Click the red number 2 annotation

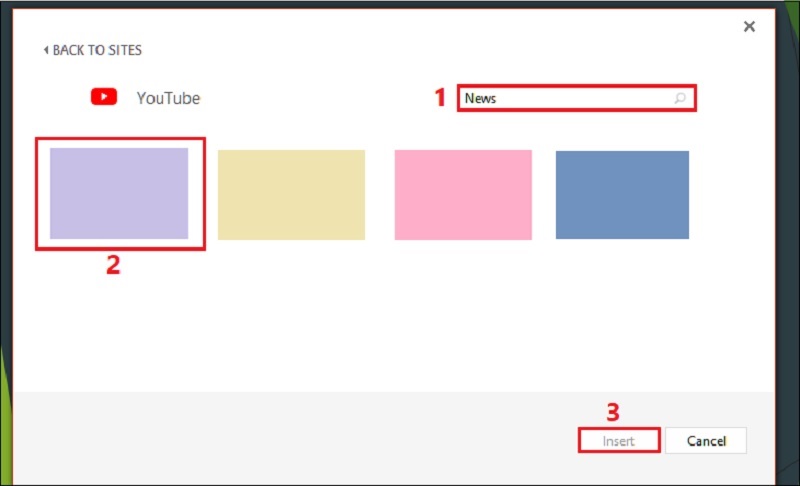(113, 265)
